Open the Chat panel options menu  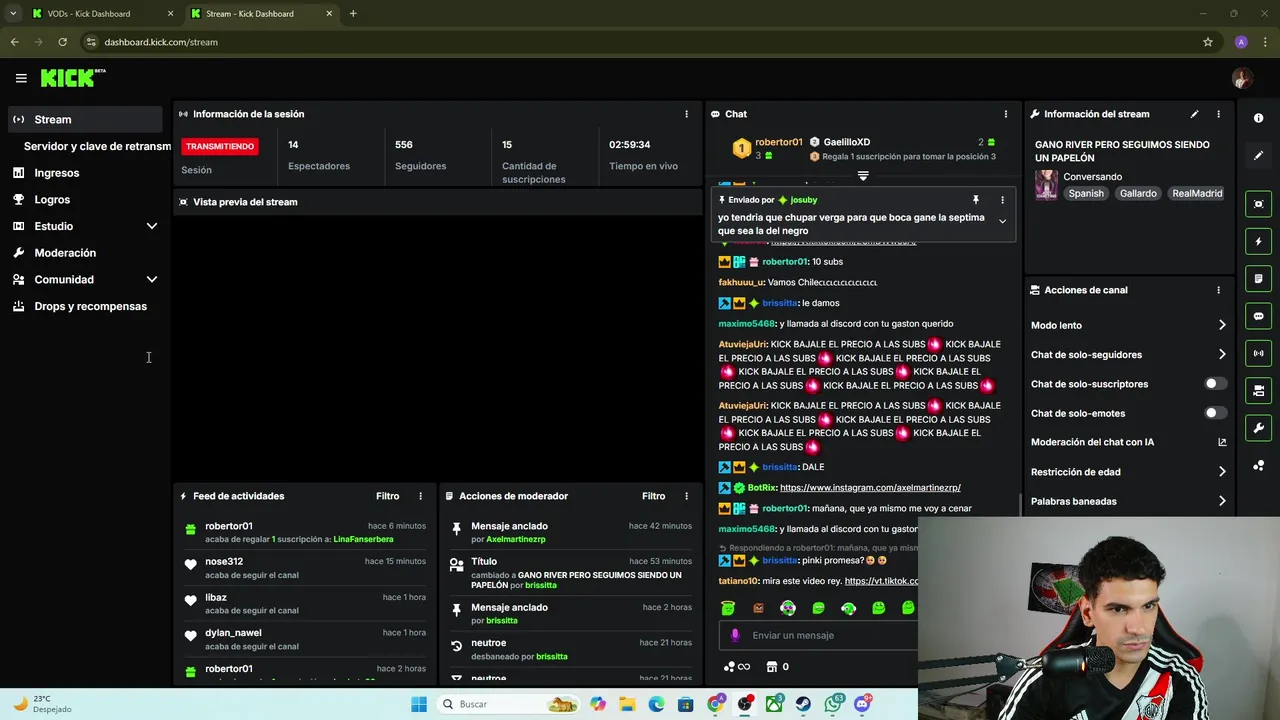[x=1006, y=114]
